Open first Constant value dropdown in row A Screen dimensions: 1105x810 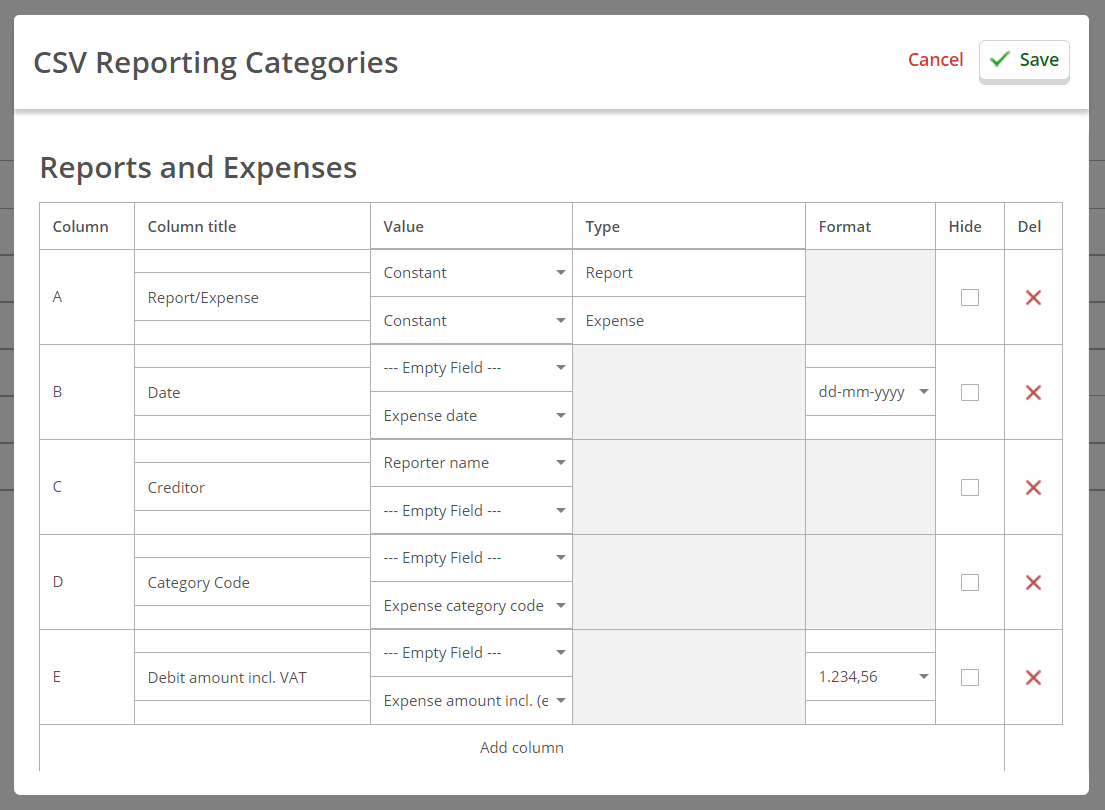point(471,273)
